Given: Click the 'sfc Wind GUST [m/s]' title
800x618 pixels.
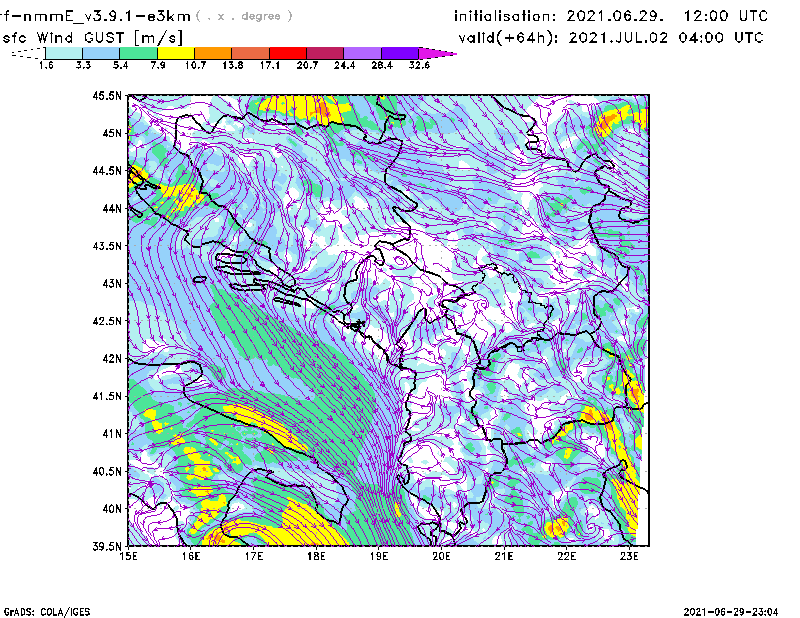Looking at the screenshot, I should pyautogui.click(x=92, y=38).
